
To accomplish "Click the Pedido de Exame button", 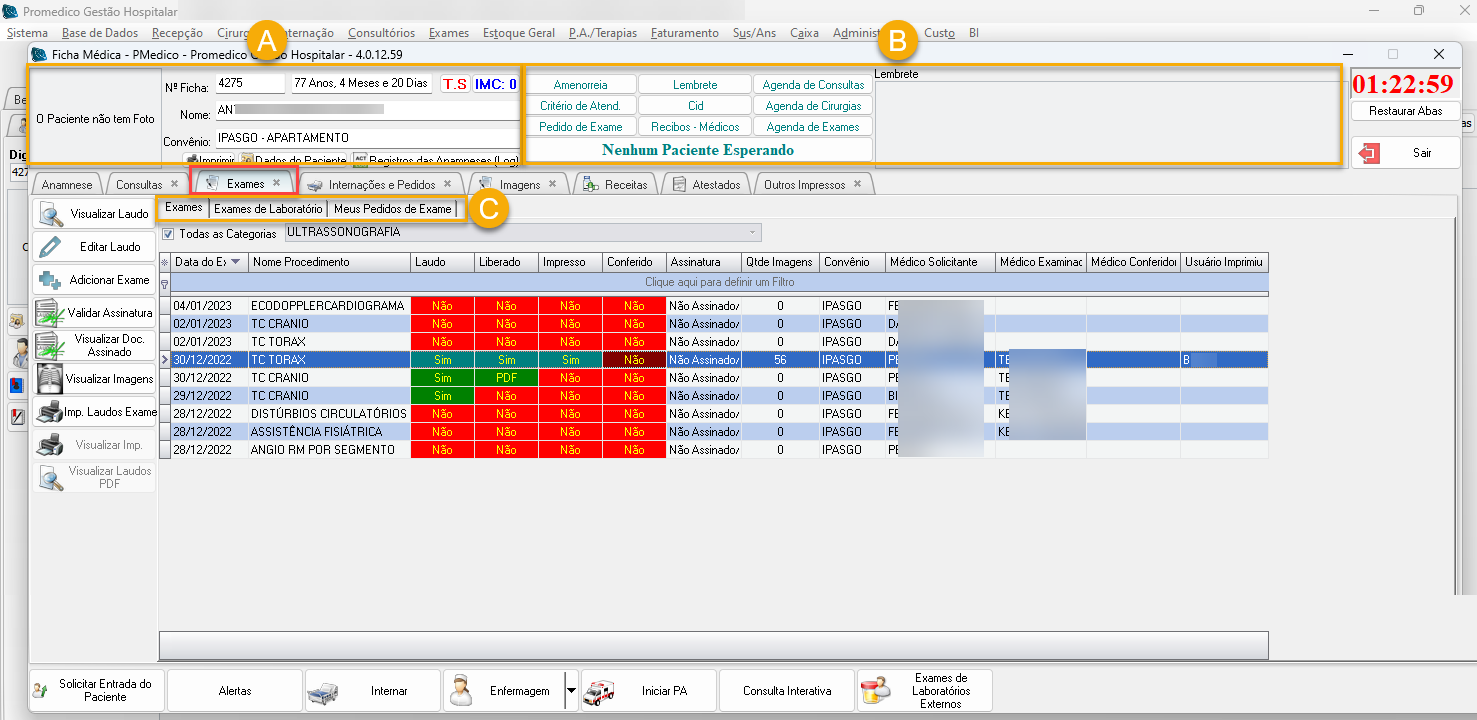I will click(580, 127).
